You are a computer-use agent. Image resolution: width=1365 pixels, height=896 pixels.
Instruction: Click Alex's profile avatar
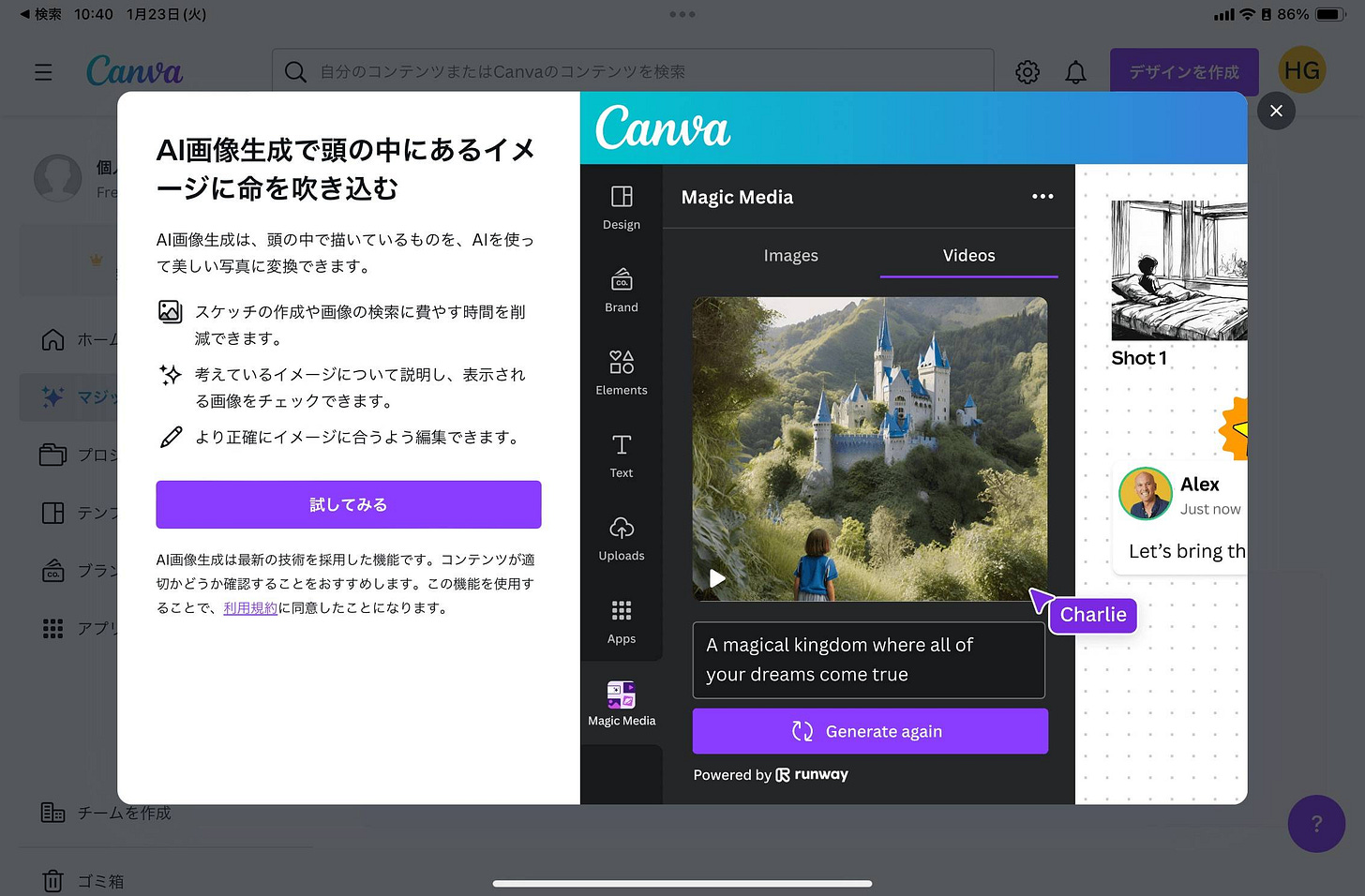coord(1146,494)
